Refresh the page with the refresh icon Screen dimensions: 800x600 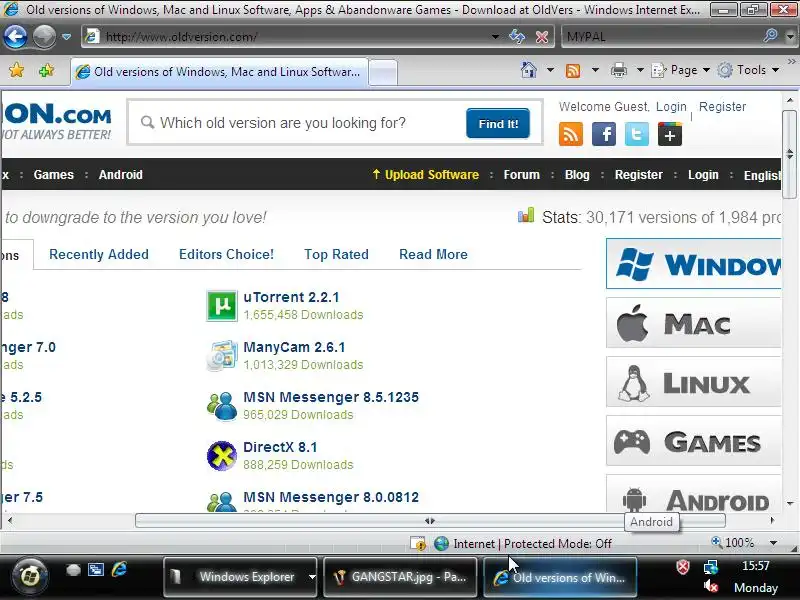click(517, 37)
